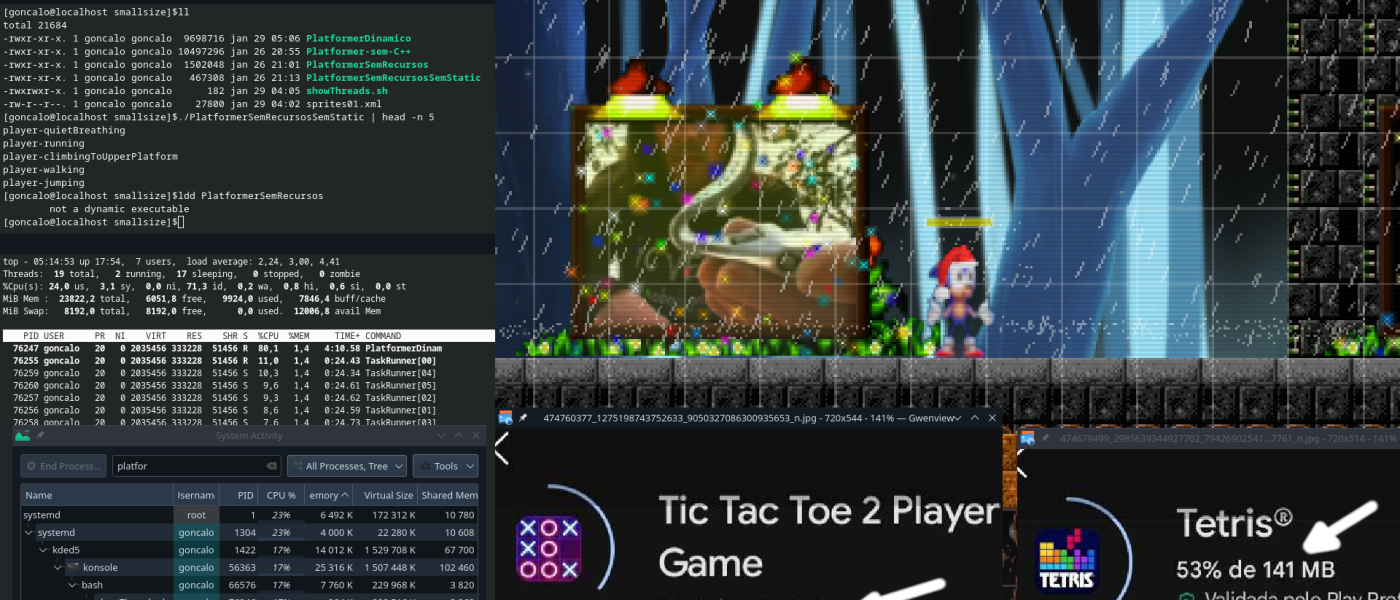This screenshot has width=1400, height=600.
Task: Select the kded5 process row
Action: [x=250, y=550]
